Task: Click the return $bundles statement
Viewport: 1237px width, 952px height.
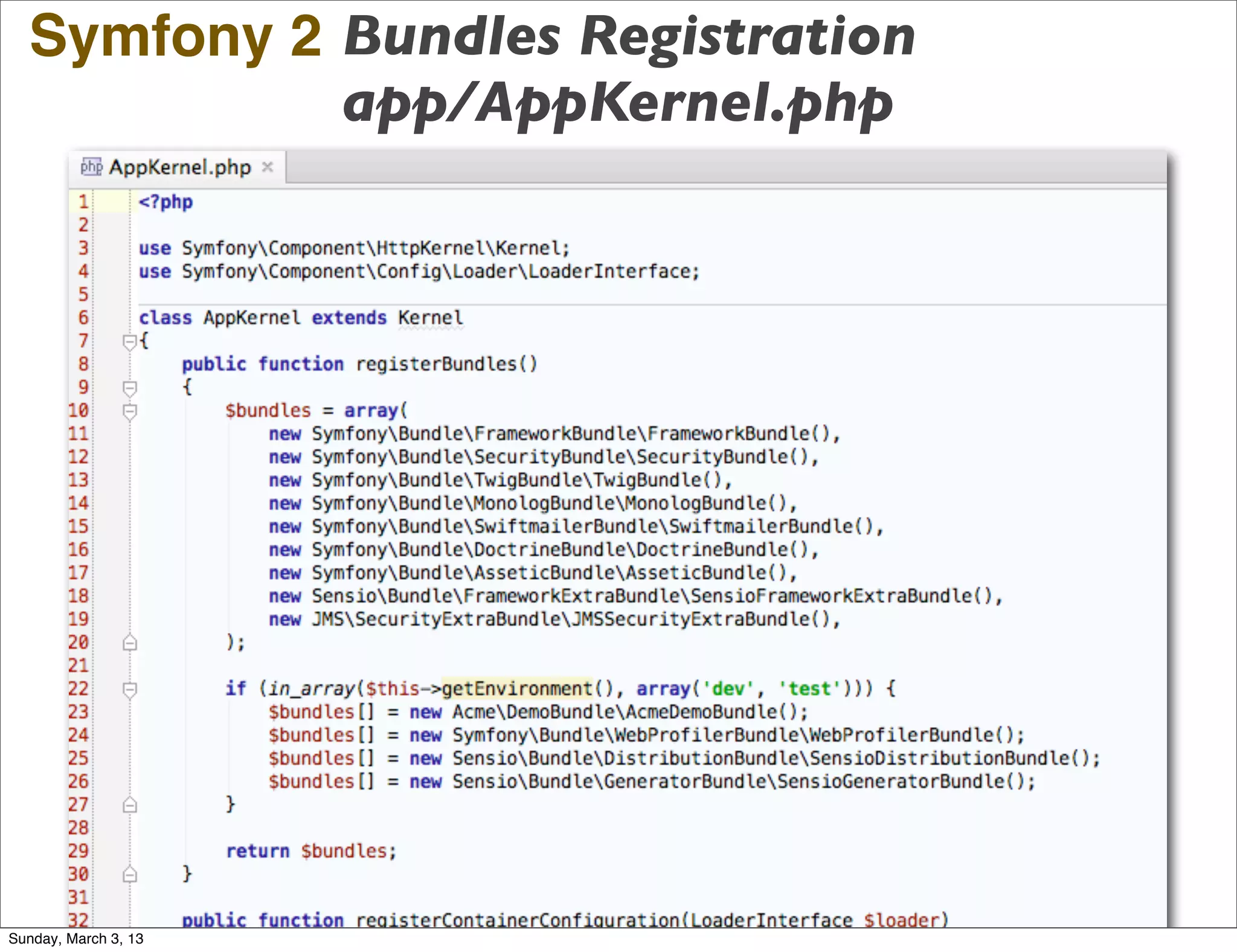Action: (311, 851)
